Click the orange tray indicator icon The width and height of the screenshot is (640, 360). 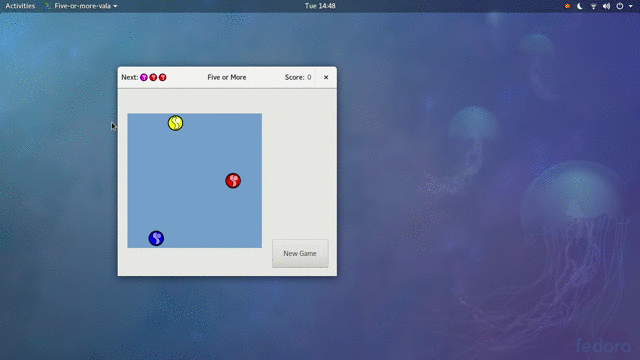[567, 6]
